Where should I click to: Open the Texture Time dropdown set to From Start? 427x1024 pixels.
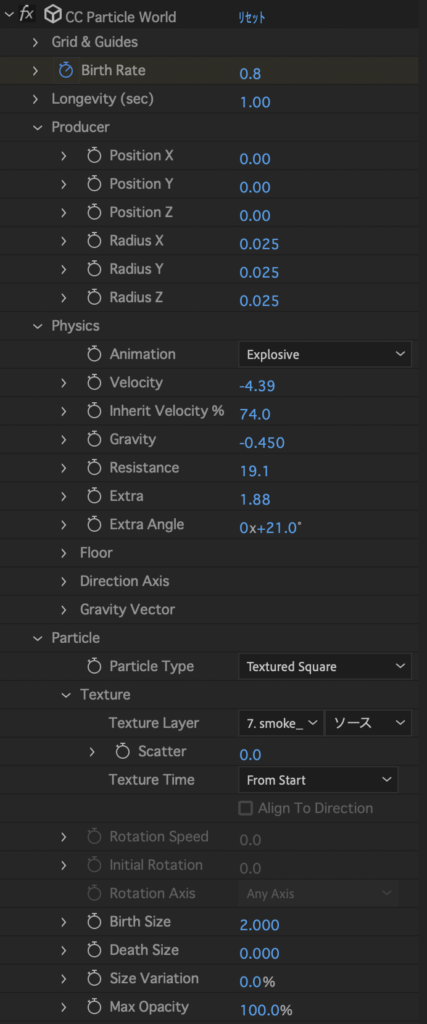318,780
